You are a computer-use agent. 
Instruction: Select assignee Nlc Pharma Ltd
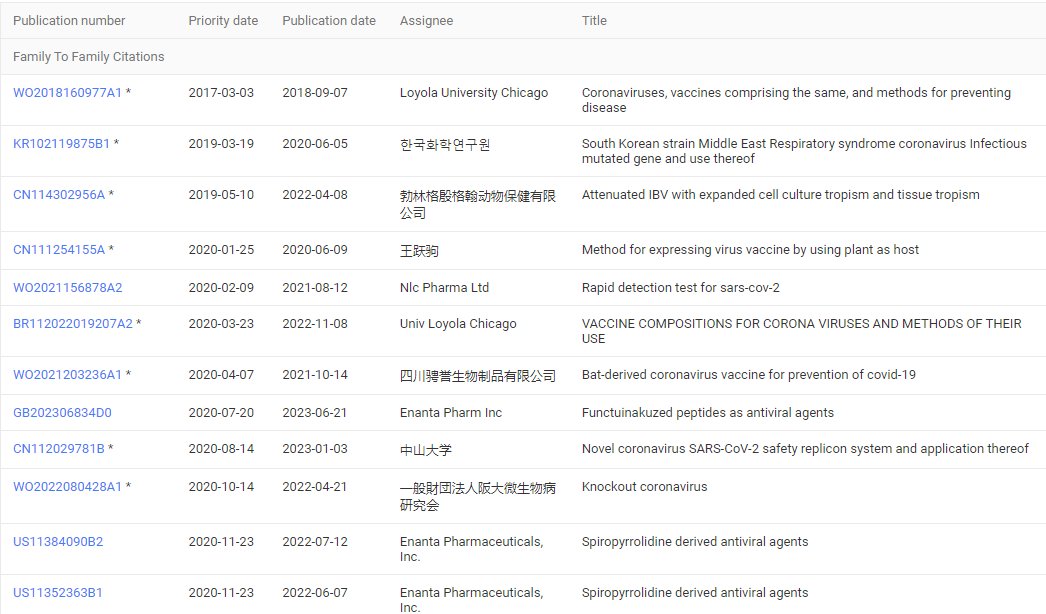[x=444, y=288]
